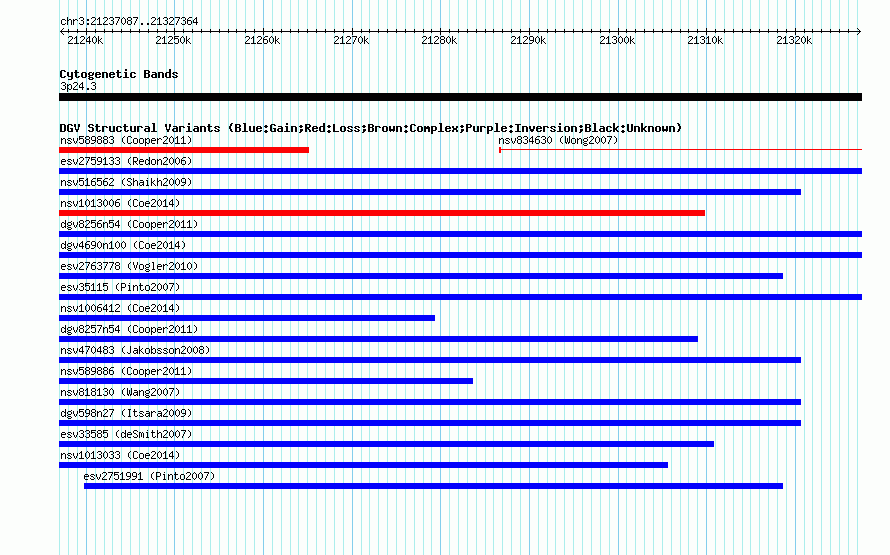Screen dimensions: 890x555
Task: Click the nsv1006412 (Coe2014) blue gain bar
Action: (x=247, y=318)
